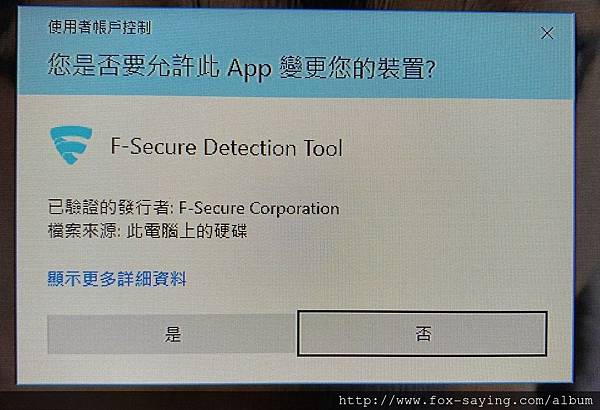
Task: Click the word Tool in the app name
Action: tap(323, 148)
